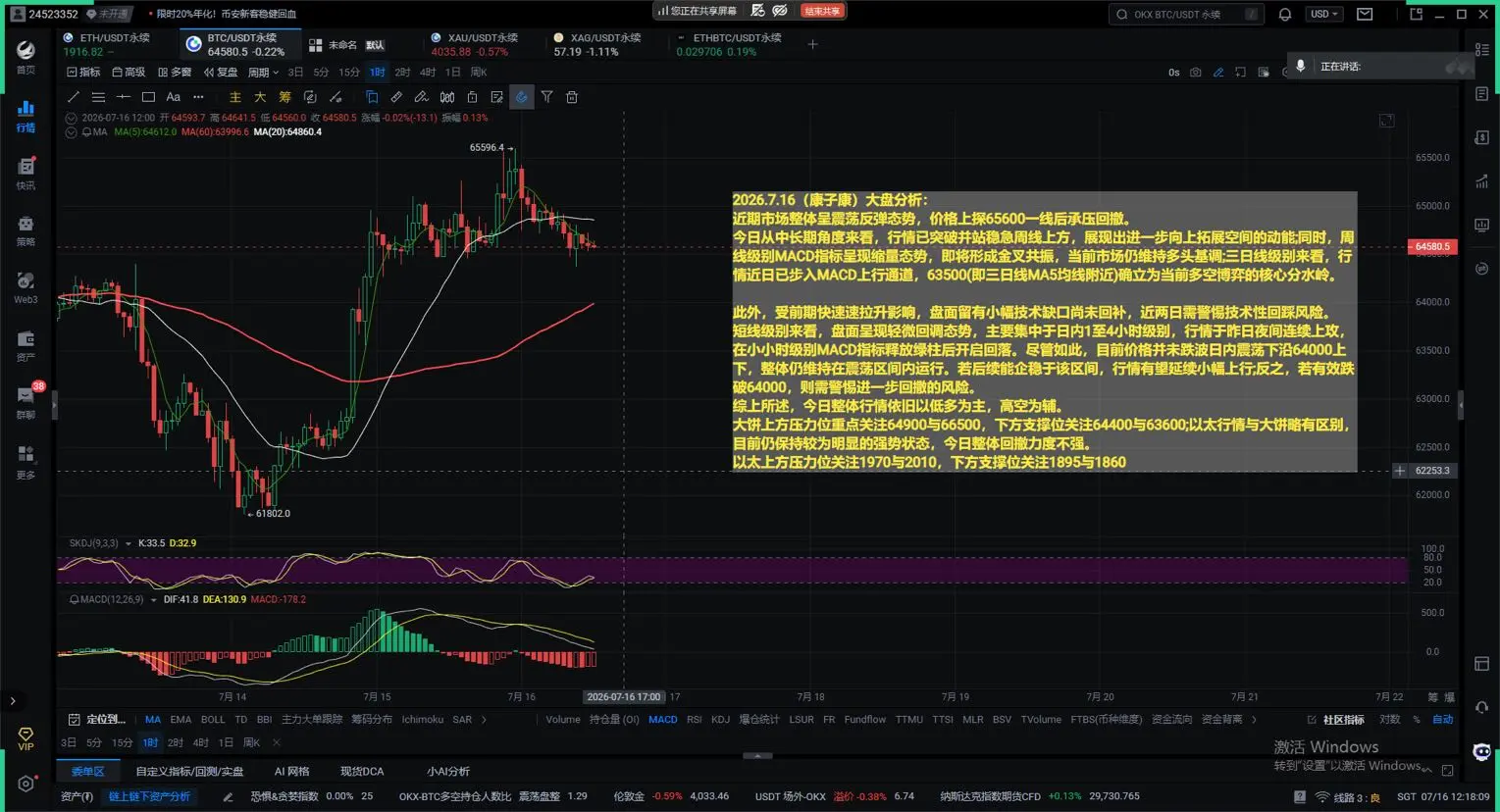This screenshot has height=812, width=1500.
Task: Open the VIP icon in sidebar
Action: (x=26, y=738)
